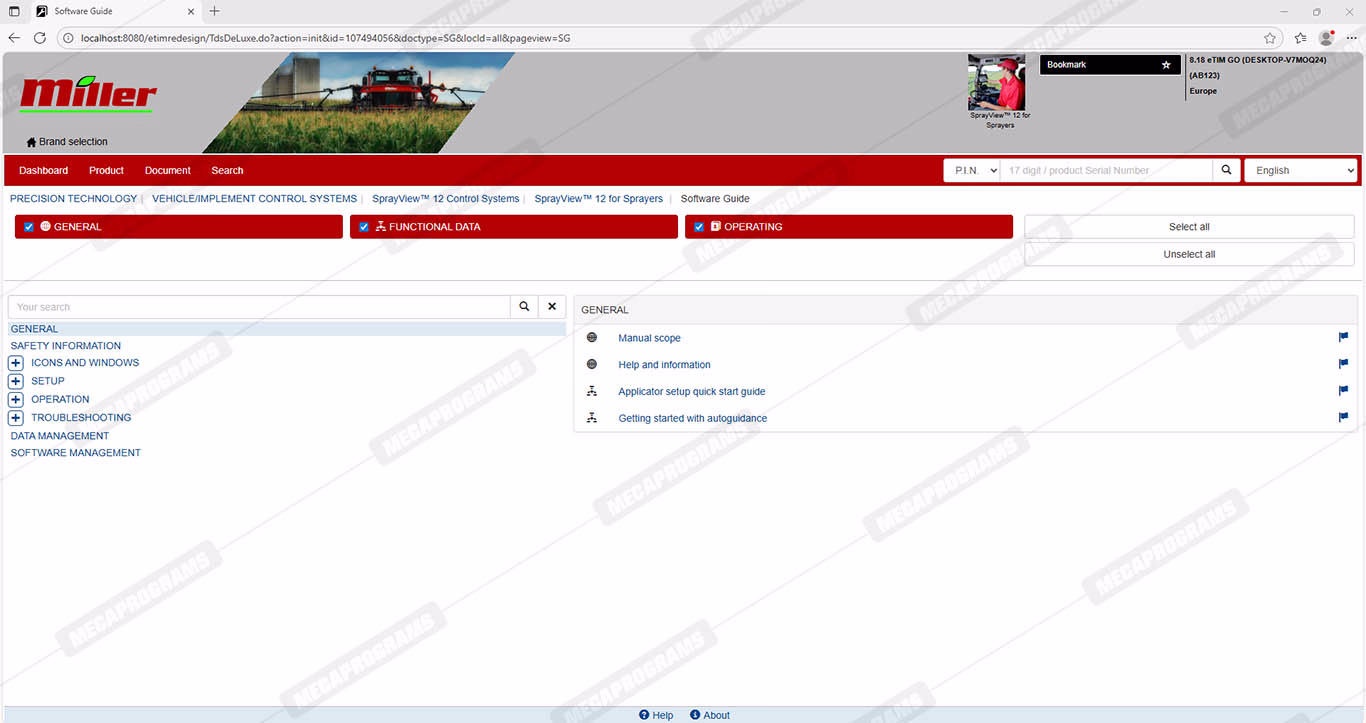Uncheck the FUNCTIONAL DATA filter checkbox
Image resolution: width=1366 pixels, height=723 pixels.
[364, 227]
